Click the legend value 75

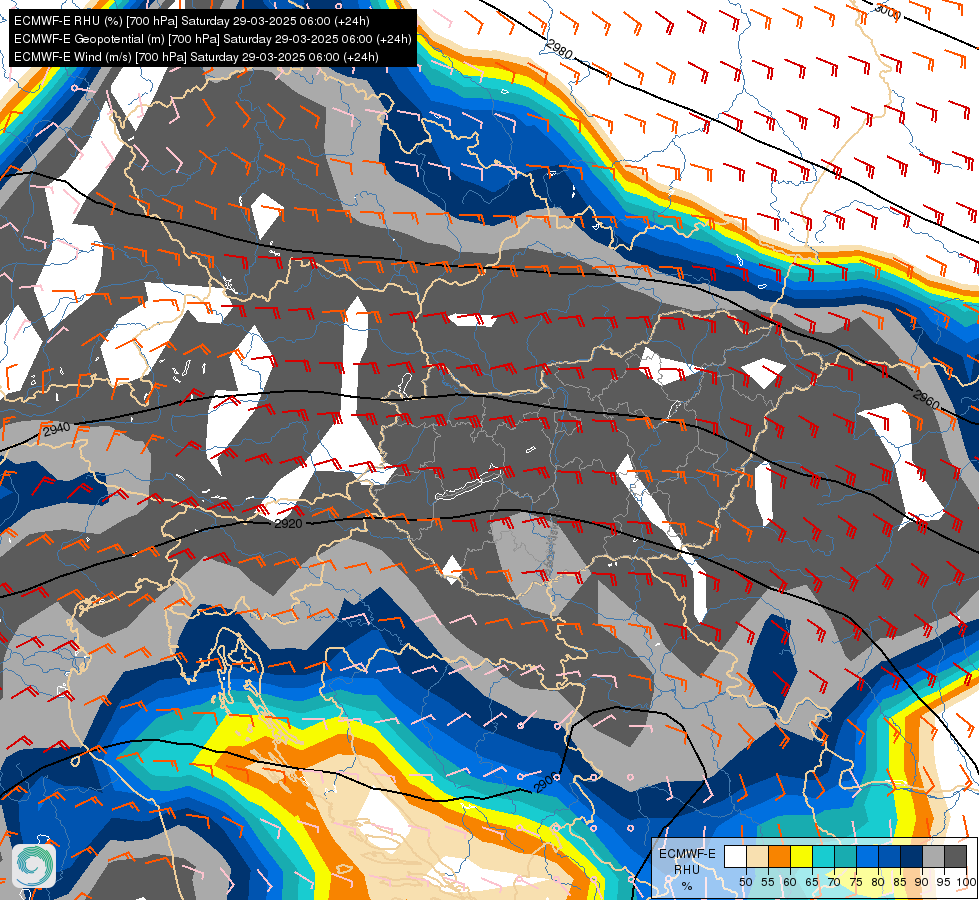pos(856,882)
